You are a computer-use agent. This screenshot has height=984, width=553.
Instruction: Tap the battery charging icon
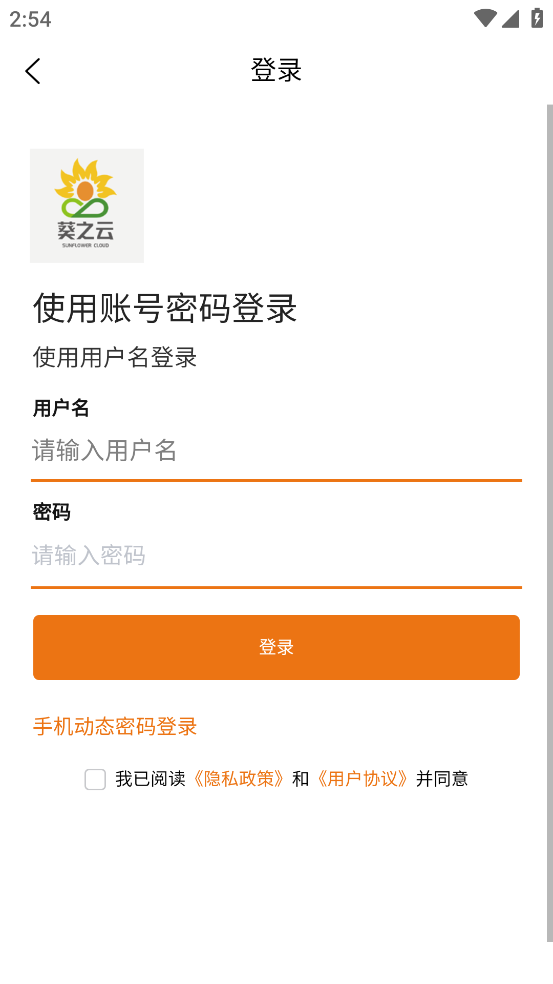537,18
